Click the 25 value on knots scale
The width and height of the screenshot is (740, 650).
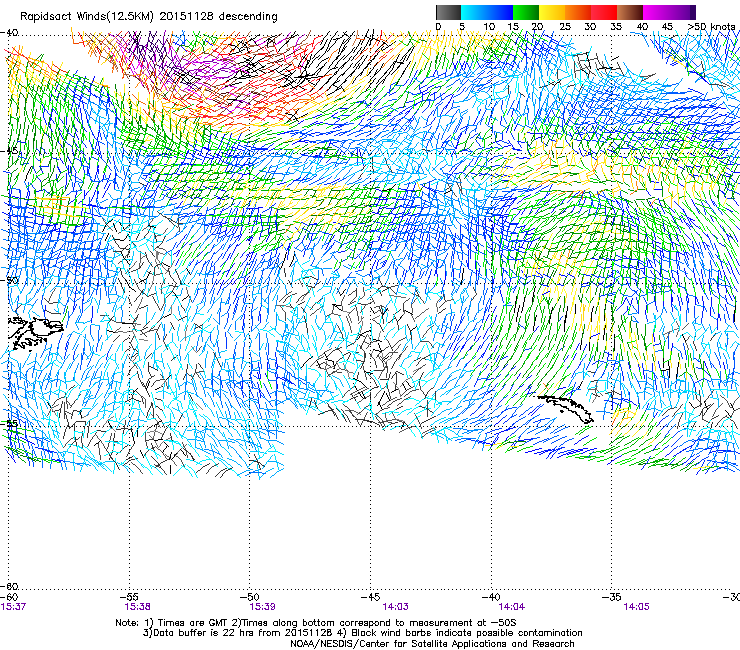[564, 27]
